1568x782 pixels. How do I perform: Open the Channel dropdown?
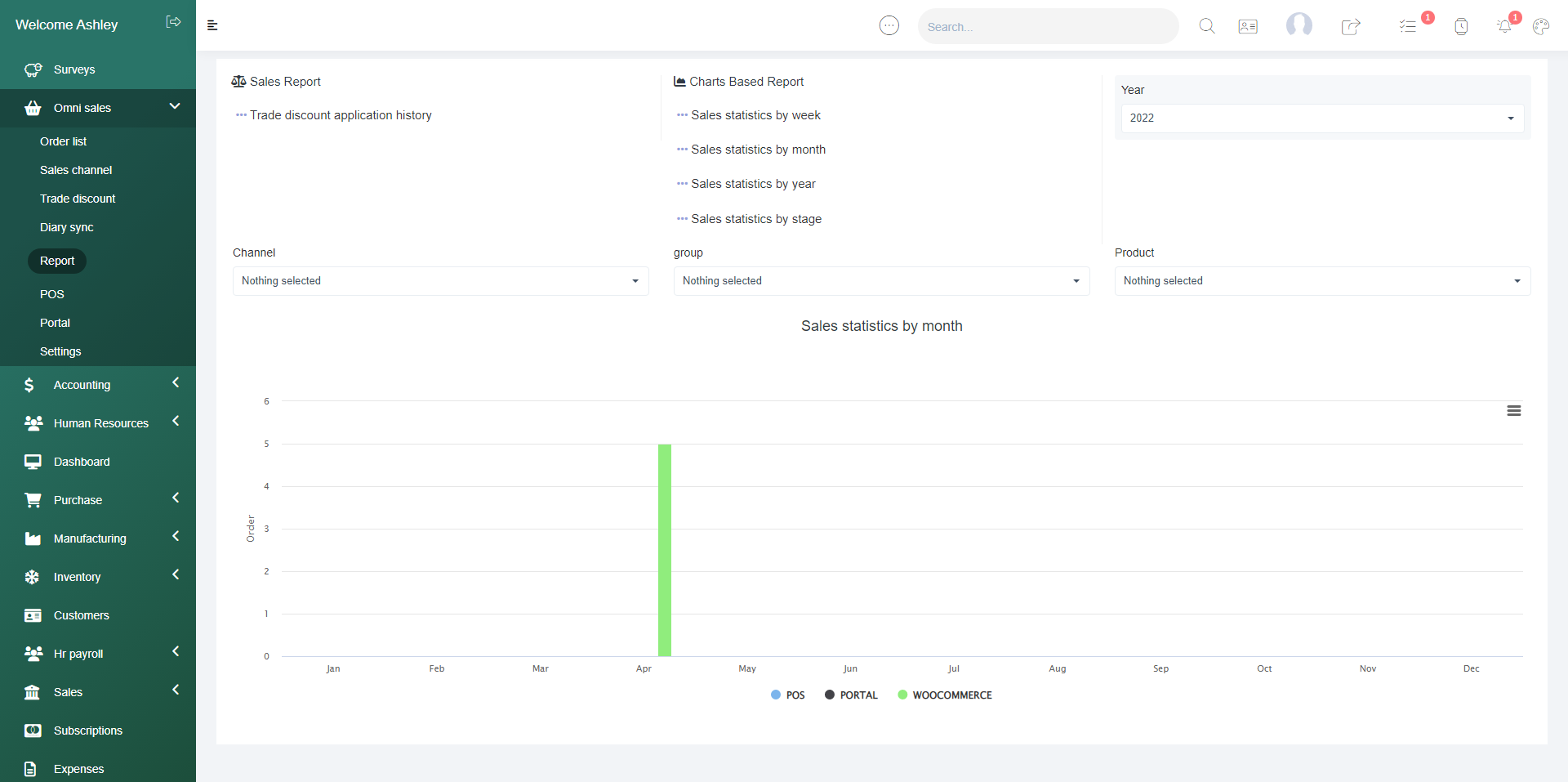(x=440, y=281)
